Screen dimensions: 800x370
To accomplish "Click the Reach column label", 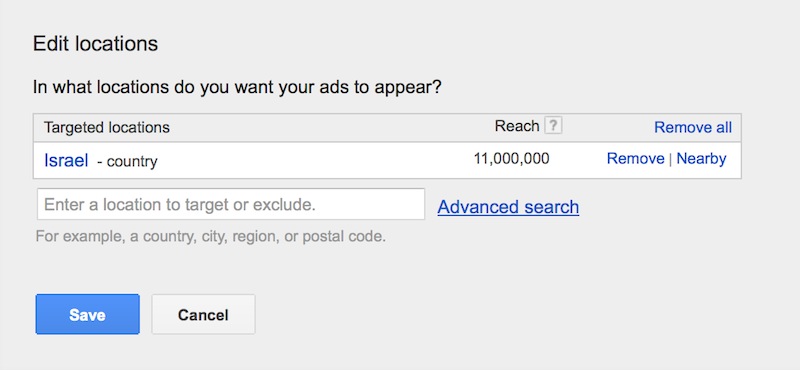I will [517, 126].
